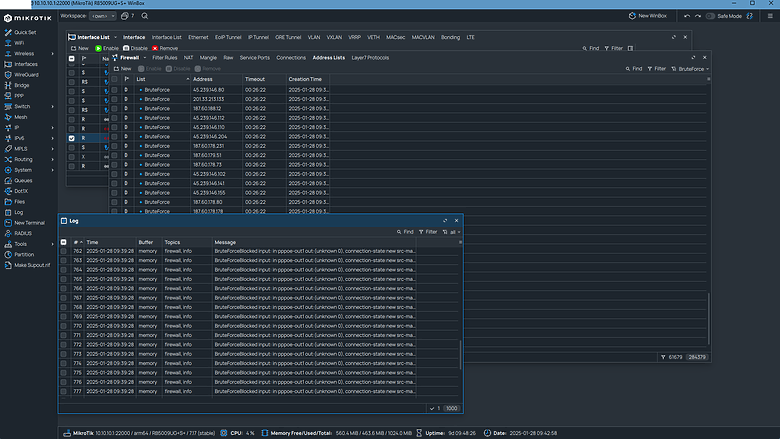Check the box for log entry 777

pyautogui.click(x=64, y=391)
